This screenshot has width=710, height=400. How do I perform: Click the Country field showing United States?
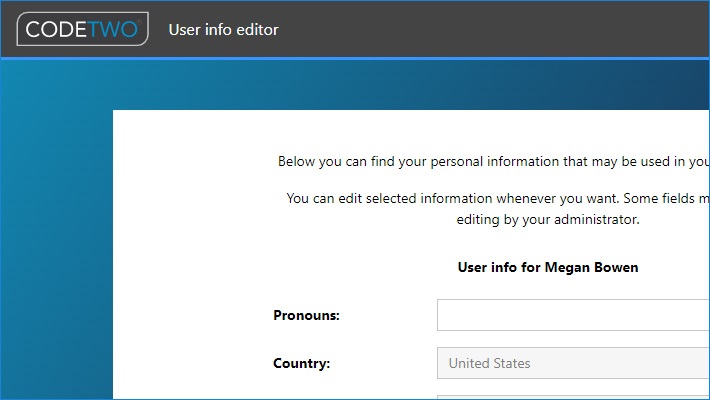(x=573, y=363)
